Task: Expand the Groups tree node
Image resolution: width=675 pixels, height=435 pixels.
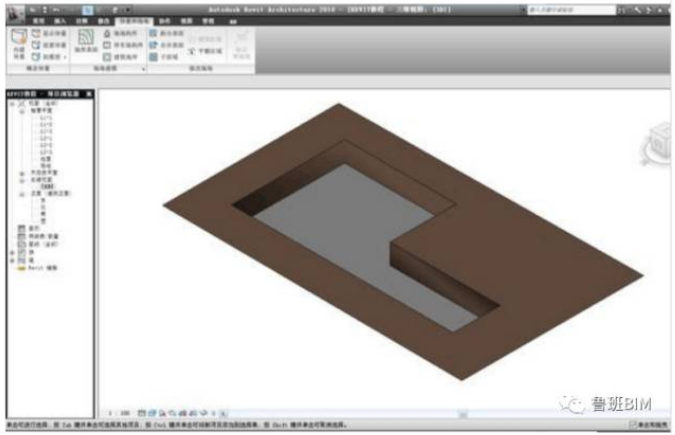Action: [12, 261]
